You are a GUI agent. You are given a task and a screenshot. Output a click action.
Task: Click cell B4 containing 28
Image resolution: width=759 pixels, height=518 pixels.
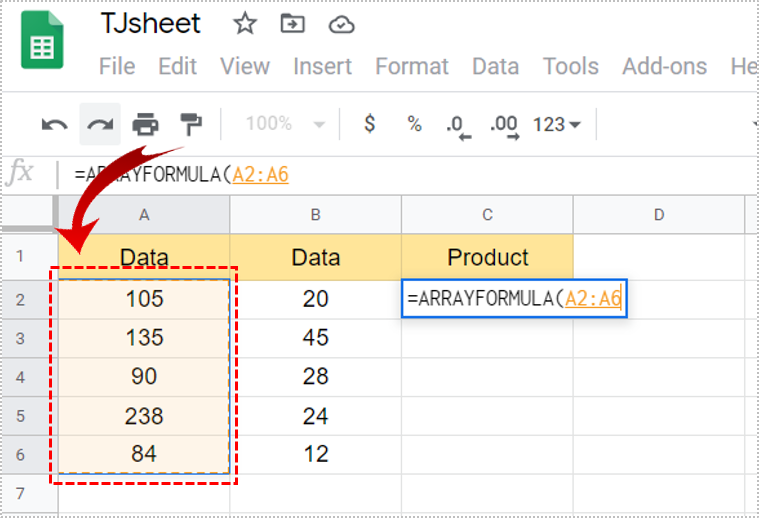[315, 376]
